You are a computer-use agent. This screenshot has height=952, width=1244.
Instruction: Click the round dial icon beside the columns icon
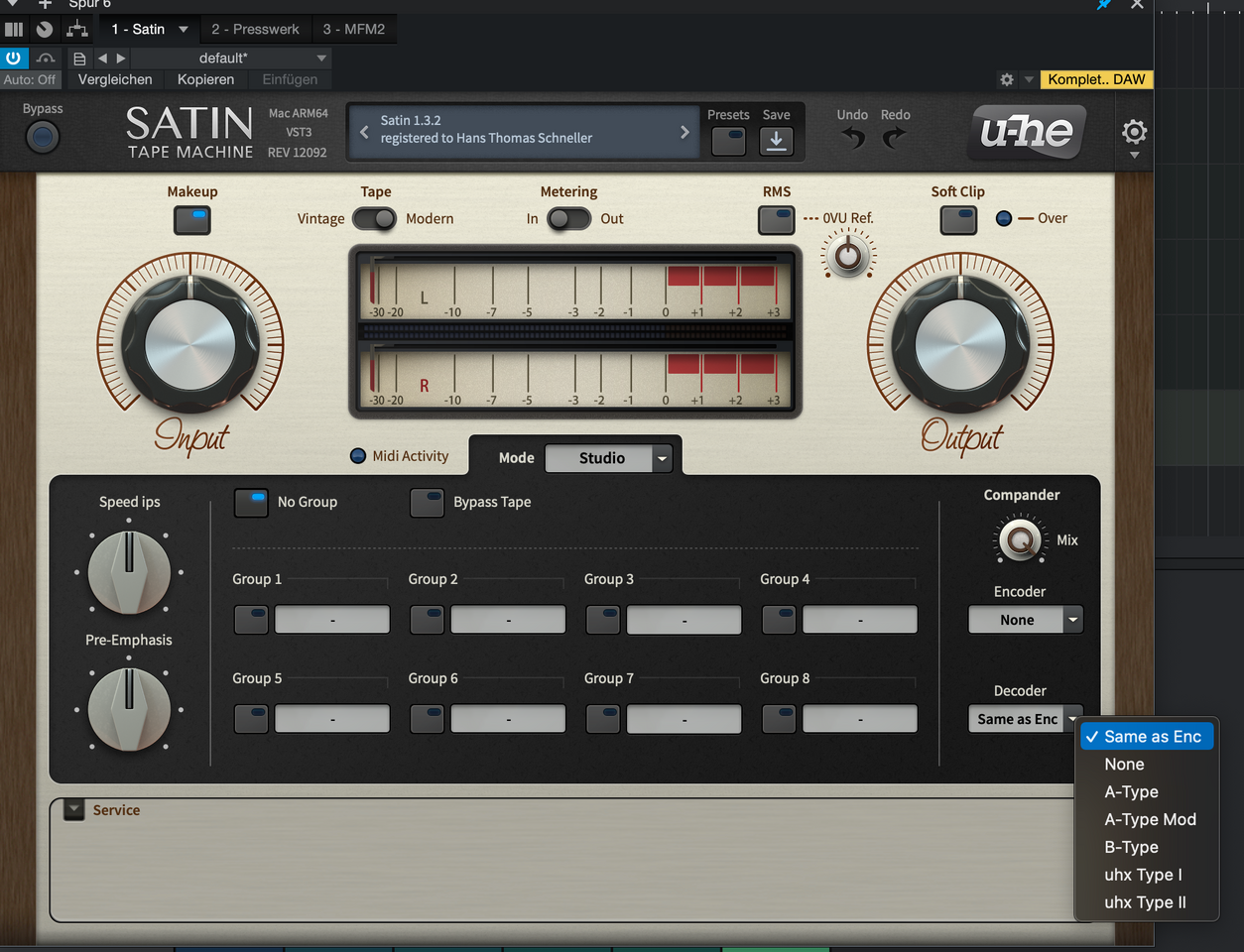point(45,29)
